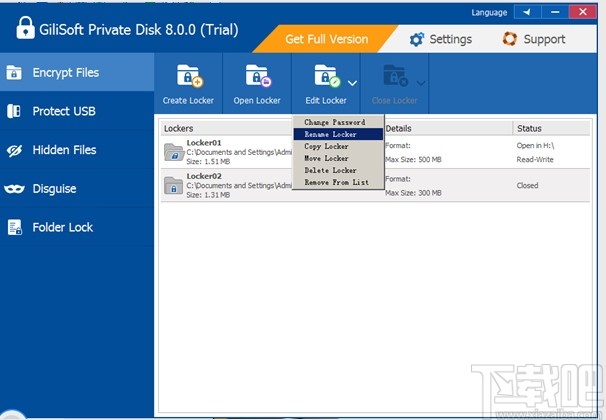Click the Disguise mask icon

14,189
